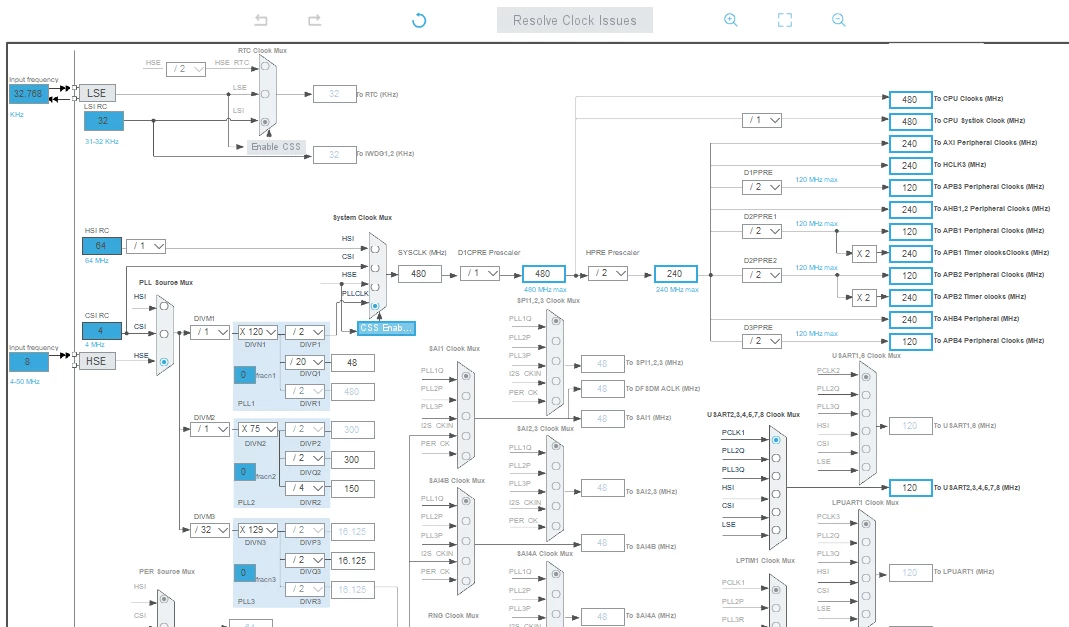Click the HSE input frequency field showing 8
The width and height of the screenshot is (1069, 627).
(29, 362)
